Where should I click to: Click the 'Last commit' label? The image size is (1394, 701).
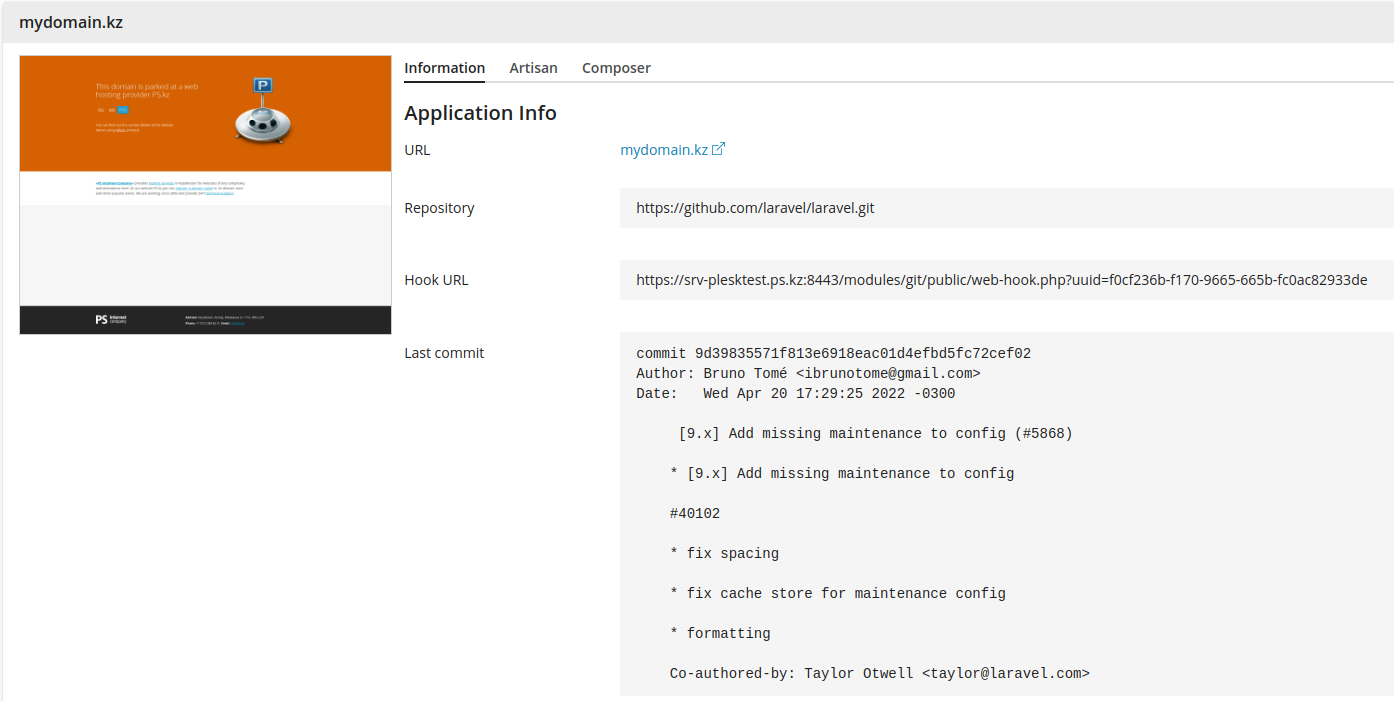pos(444,352)
